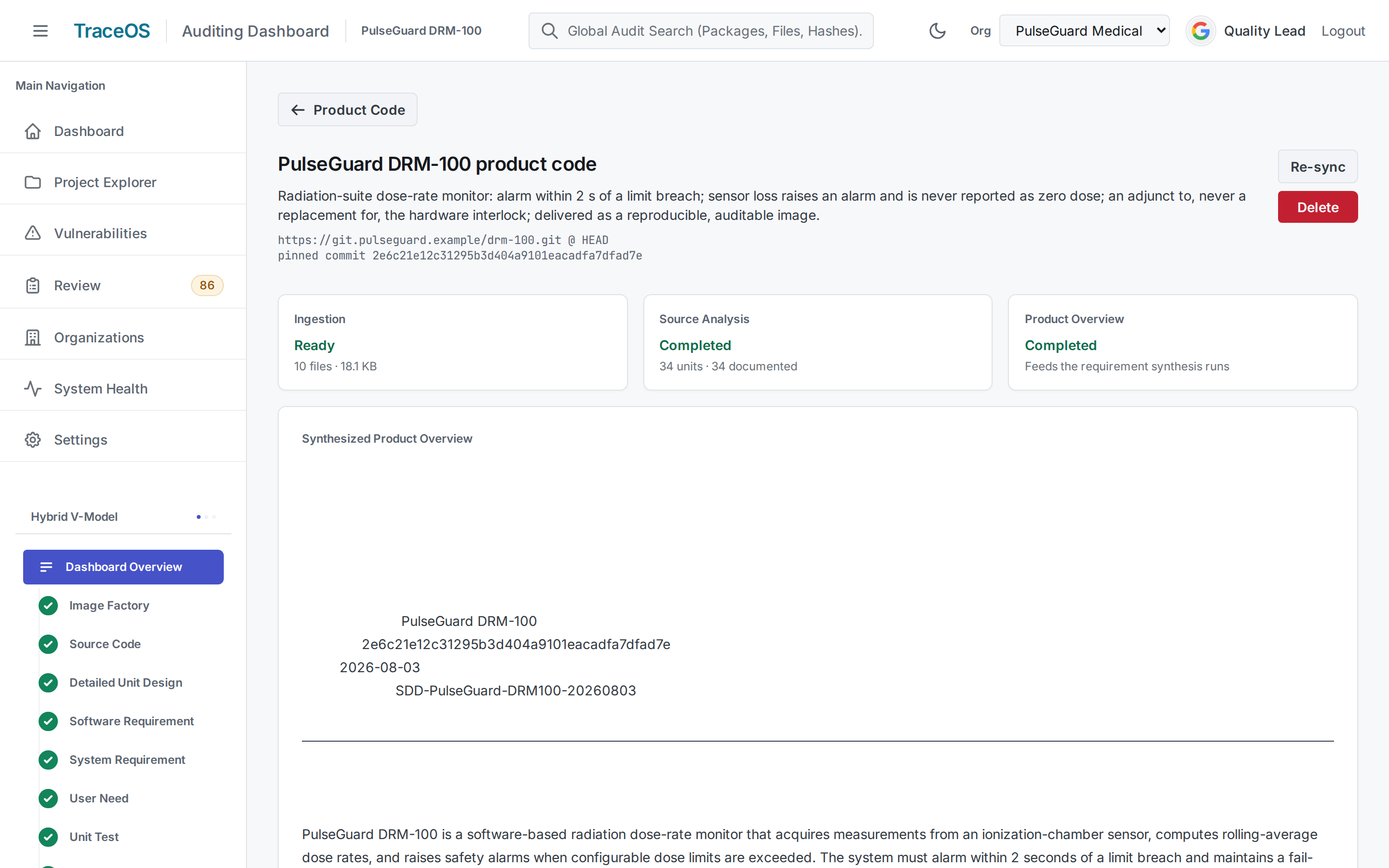This screenshot has width=1389, height=868.
Task: Go back via Product Code button
Action: [347, 109]
